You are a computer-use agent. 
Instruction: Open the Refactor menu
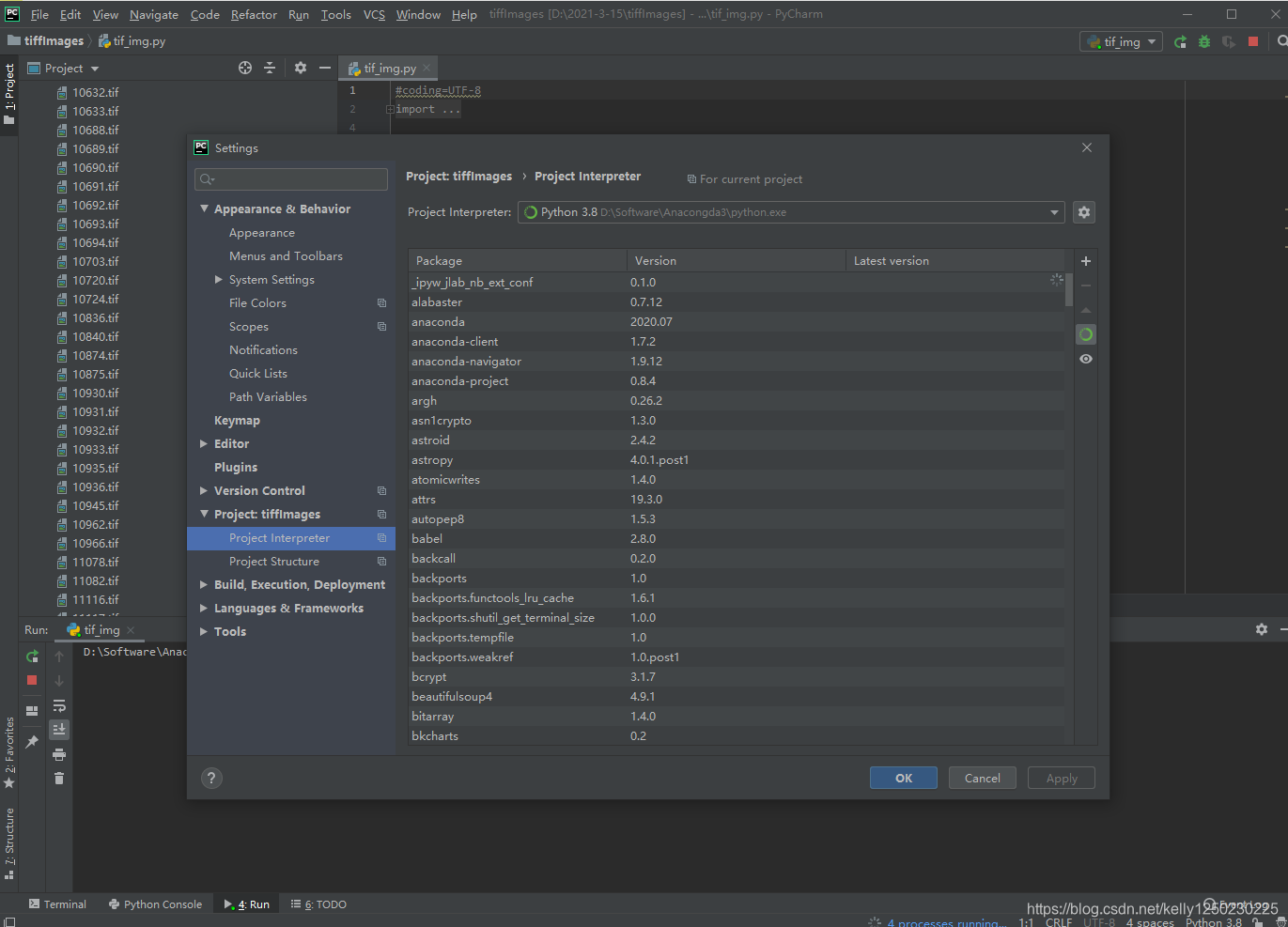[253, 14]
